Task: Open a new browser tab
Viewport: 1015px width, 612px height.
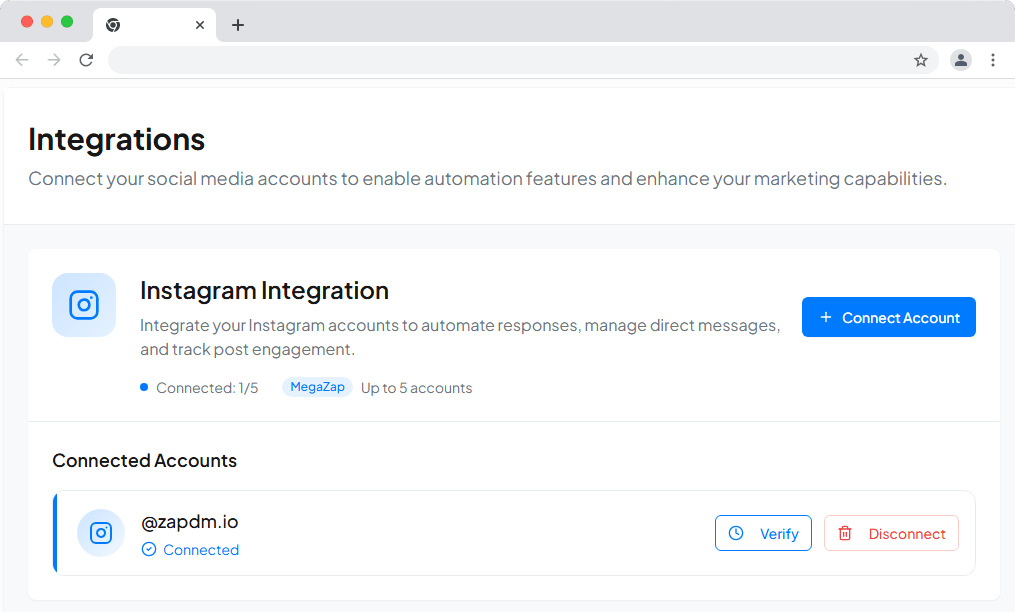Action: click(238, 25)
